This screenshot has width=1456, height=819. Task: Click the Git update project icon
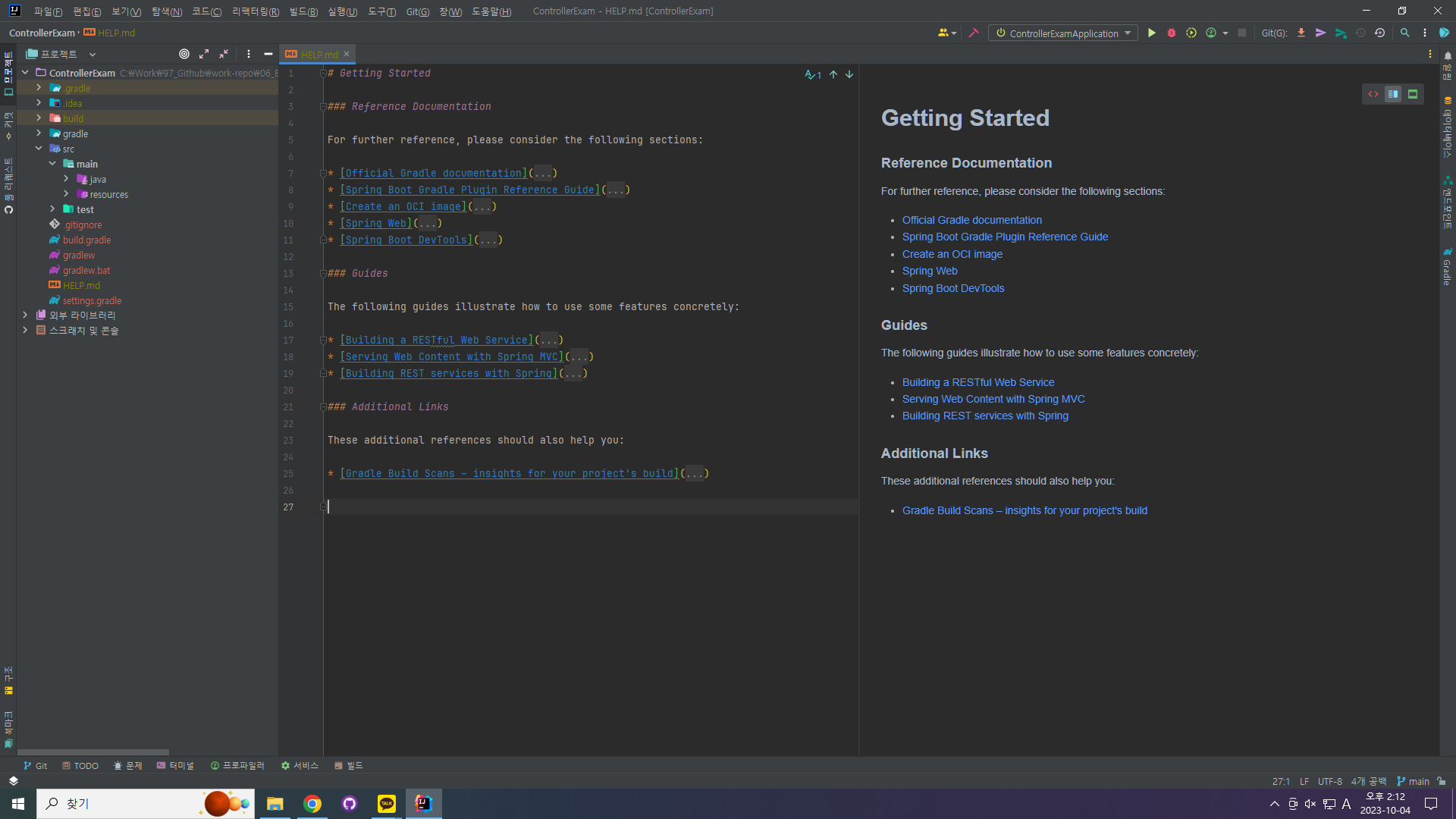click(x=1301, y=33)
